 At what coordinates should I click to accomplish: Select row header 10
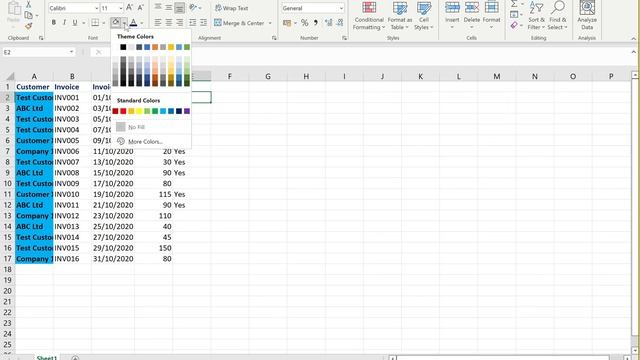point(7,184)
